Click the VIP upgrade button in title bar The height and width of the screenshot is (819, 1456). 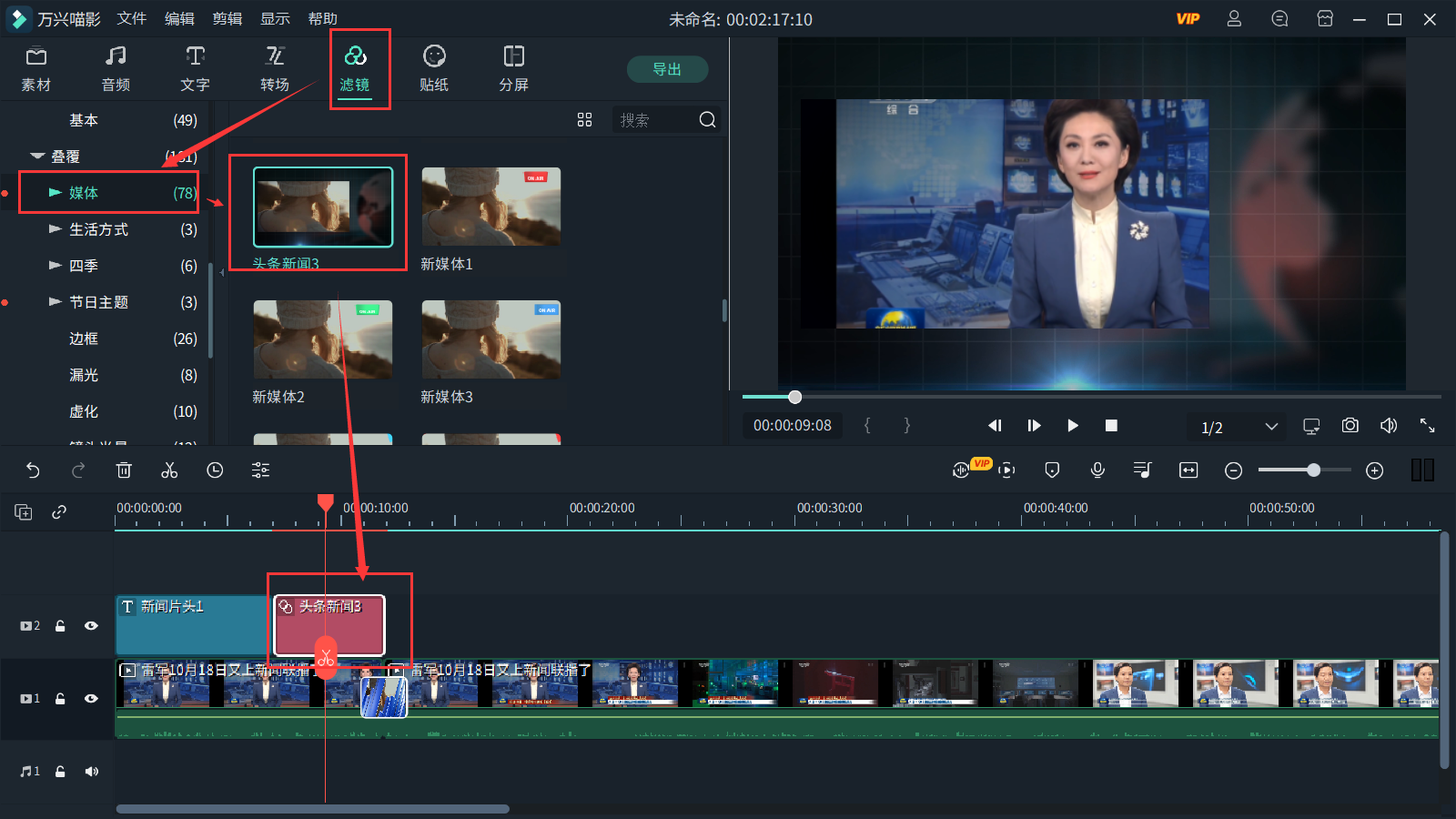click(1188, 18)
